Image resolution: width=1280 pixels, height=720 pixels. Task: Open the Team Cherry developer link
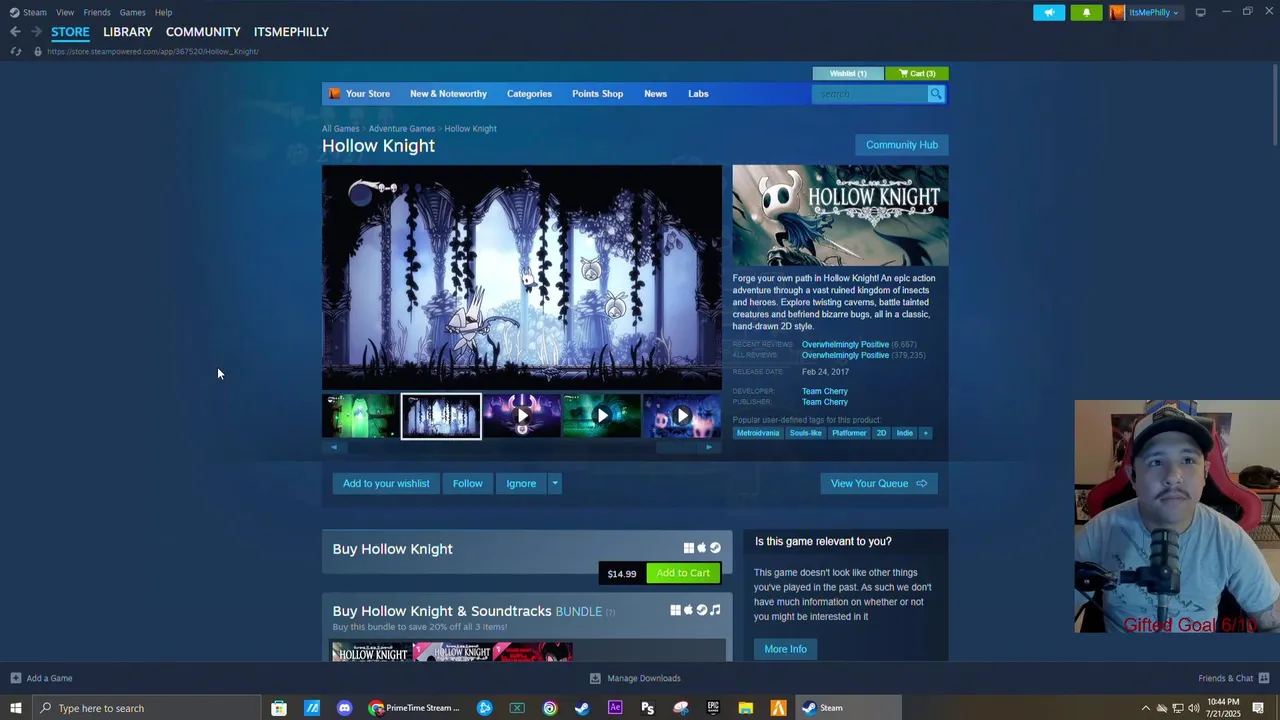coord(824,391)
